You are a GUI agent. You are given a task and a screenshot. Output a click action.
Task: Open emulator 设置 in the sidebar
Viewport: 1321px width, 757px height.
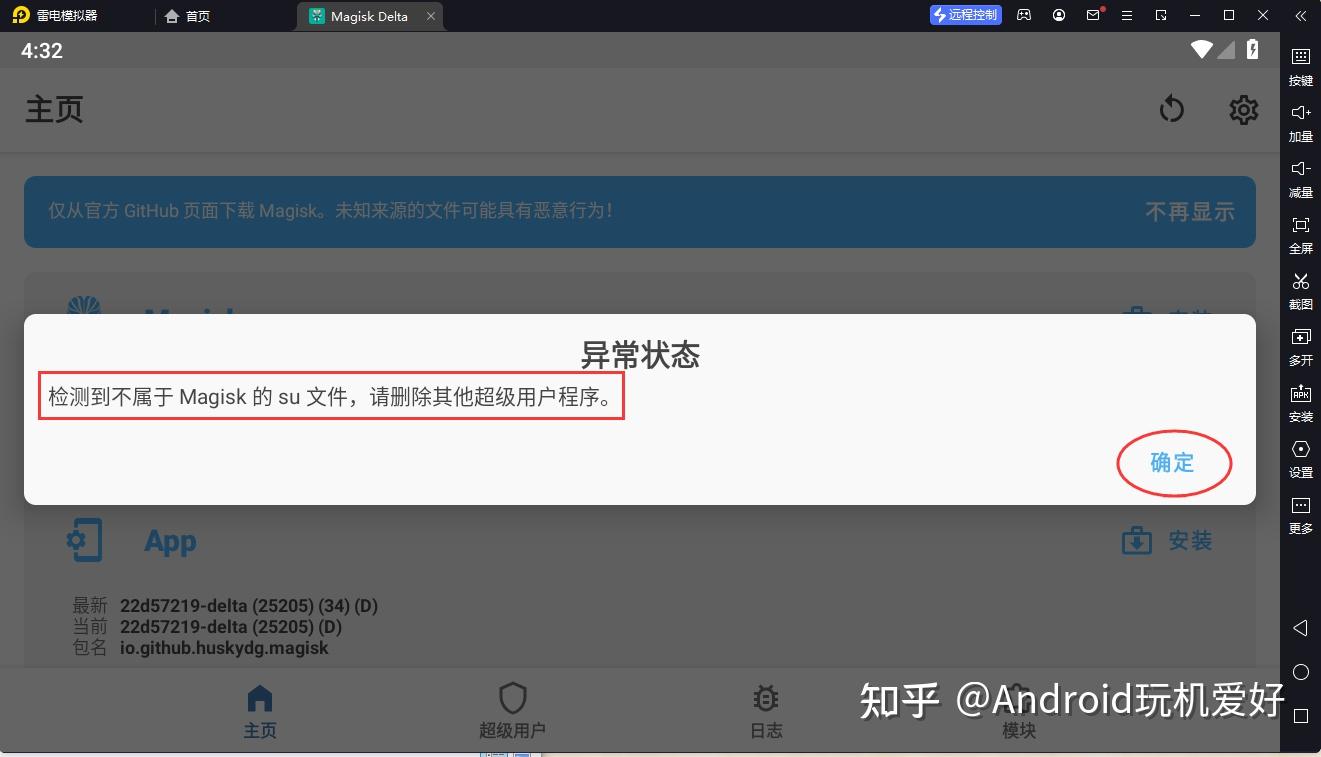[1300, 458]
